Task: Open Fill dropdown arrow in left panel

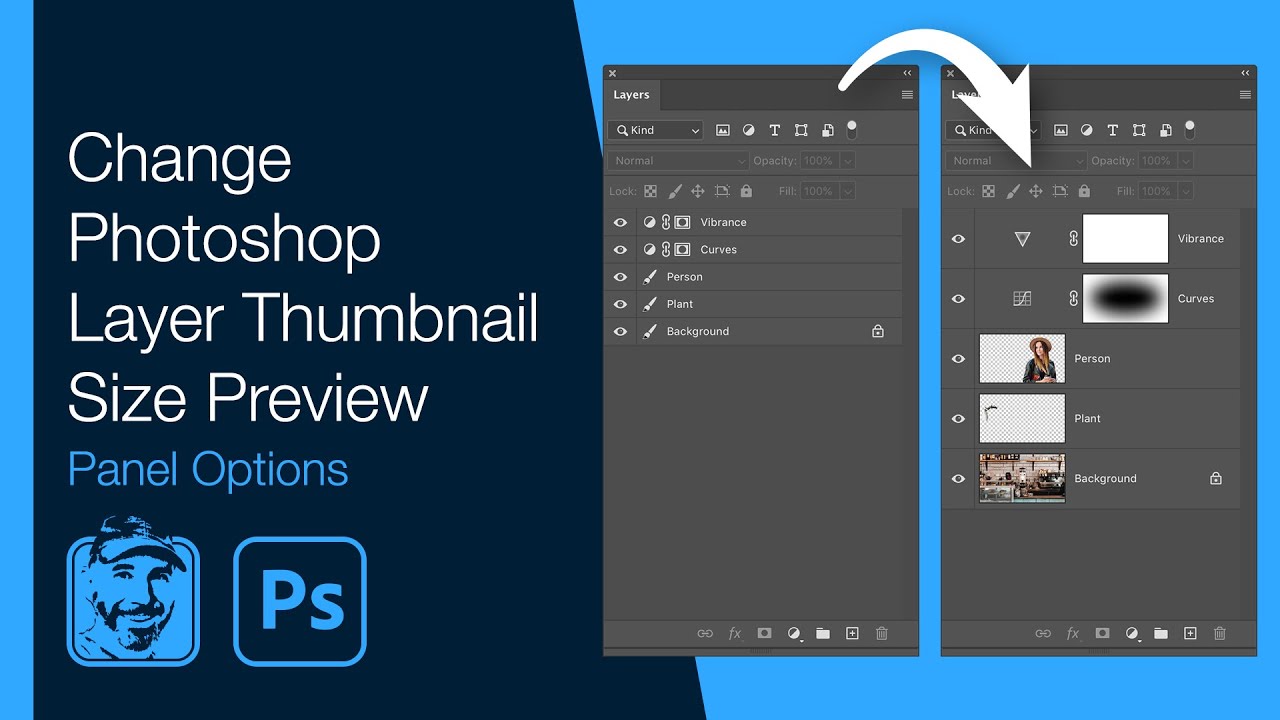Action: 848,191
